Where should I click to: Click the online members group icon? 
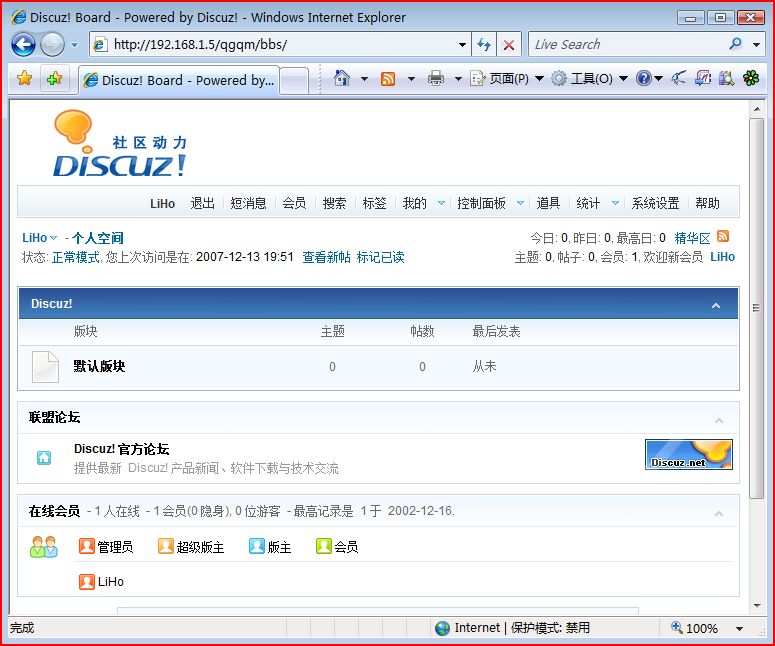point(43,547)
